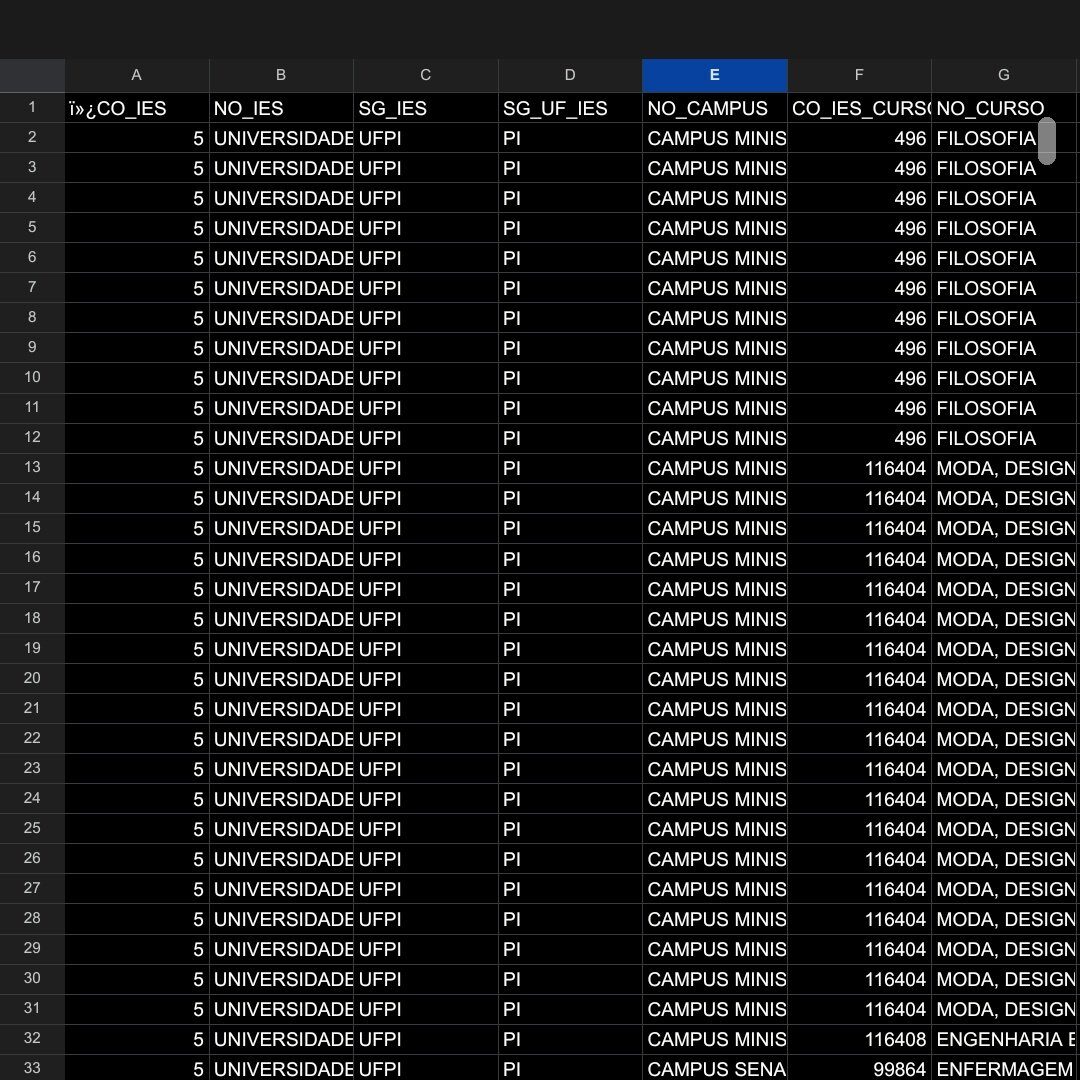Click the 496 cell in row 5
Screen dimensions: 1080x1080
pyautogui.click(x=859, y=229)
